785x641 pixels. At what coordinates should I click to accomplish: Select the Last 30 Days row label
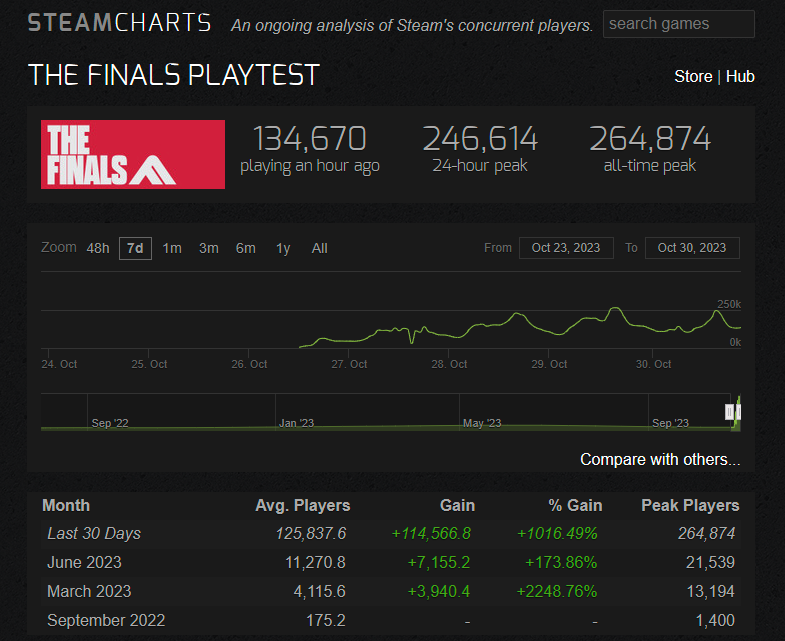point(94,533)
